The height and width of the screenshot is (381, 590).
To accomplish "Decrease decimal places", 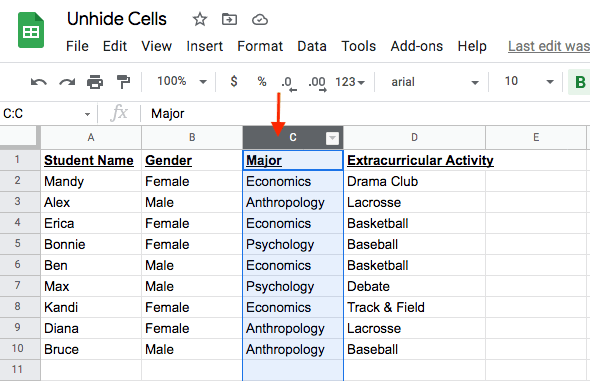I will pyautogui.click(x=289, y=83).
